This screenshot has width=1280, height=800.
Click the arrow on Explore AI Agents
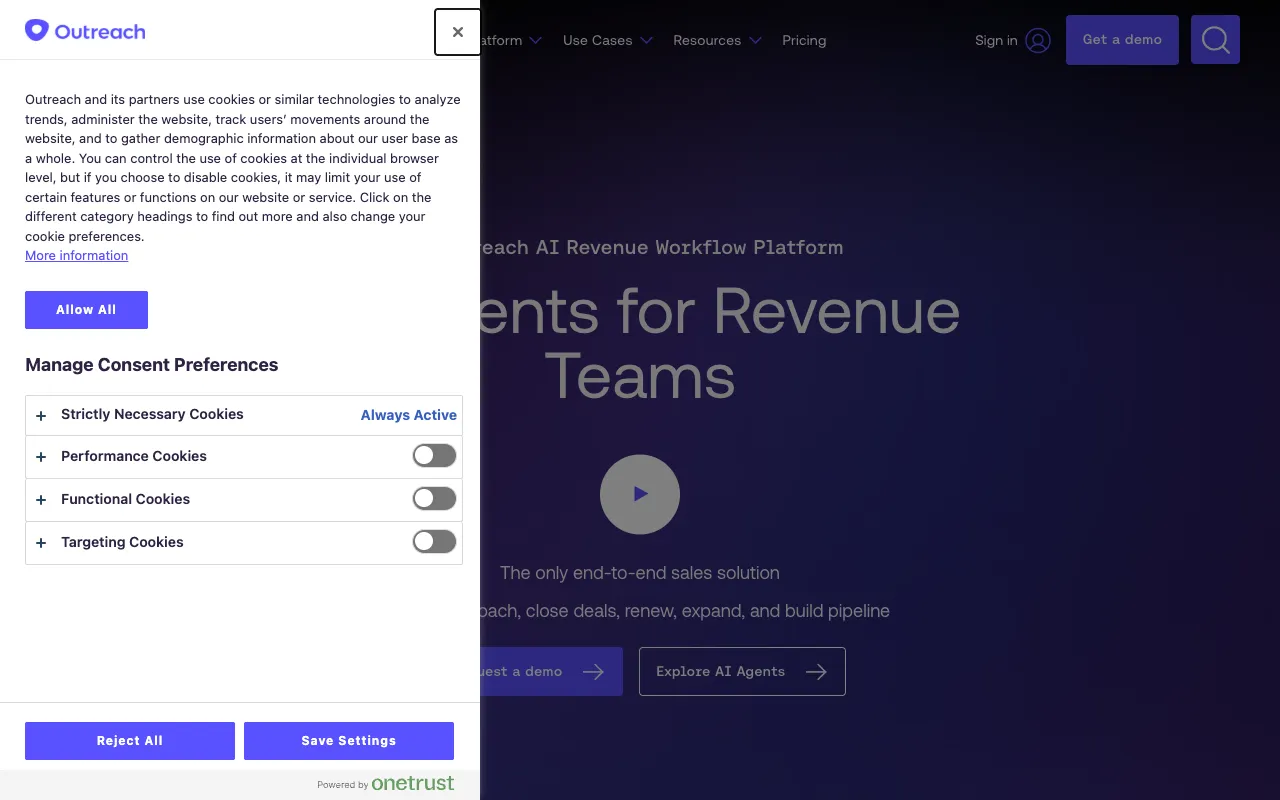pyautogui.click(x=816, y=672)
